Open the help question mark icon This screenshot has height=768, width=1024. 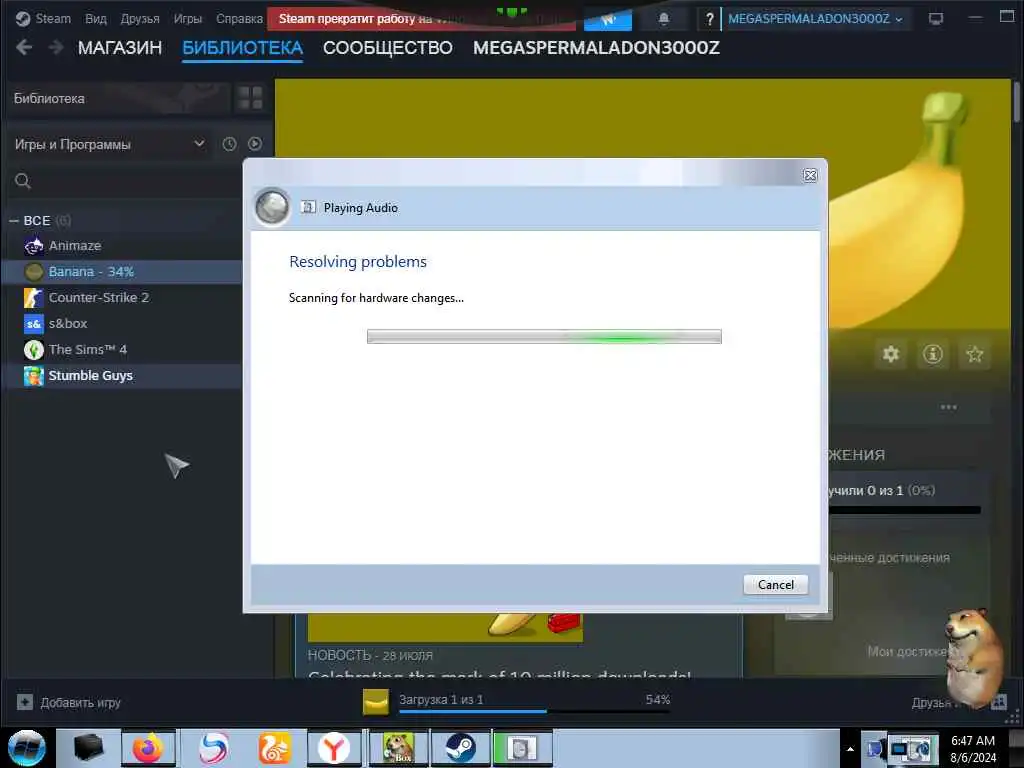tap(709, 19)
